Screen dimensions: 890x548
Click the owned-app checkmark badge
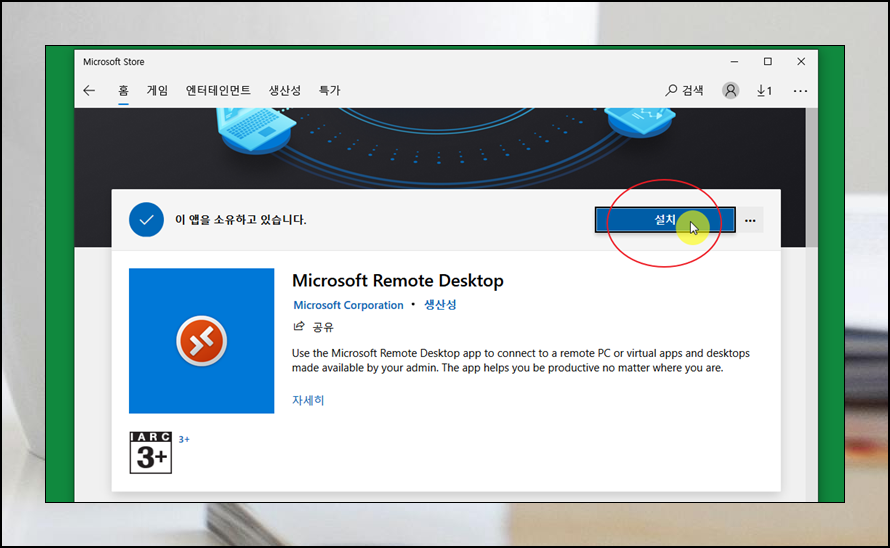[146, 220]
